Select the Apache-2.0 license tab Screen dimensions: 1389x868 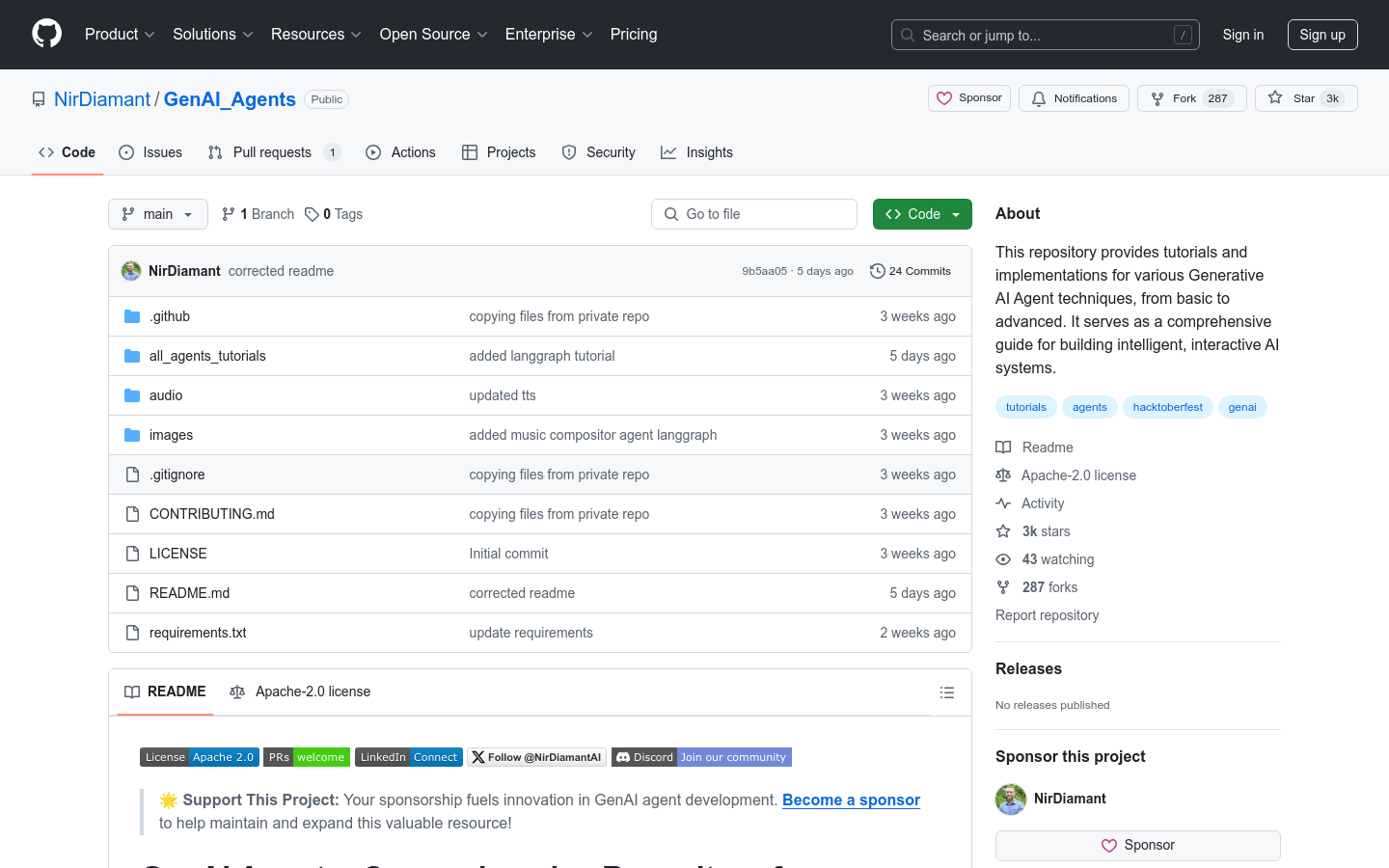[300, 692]
